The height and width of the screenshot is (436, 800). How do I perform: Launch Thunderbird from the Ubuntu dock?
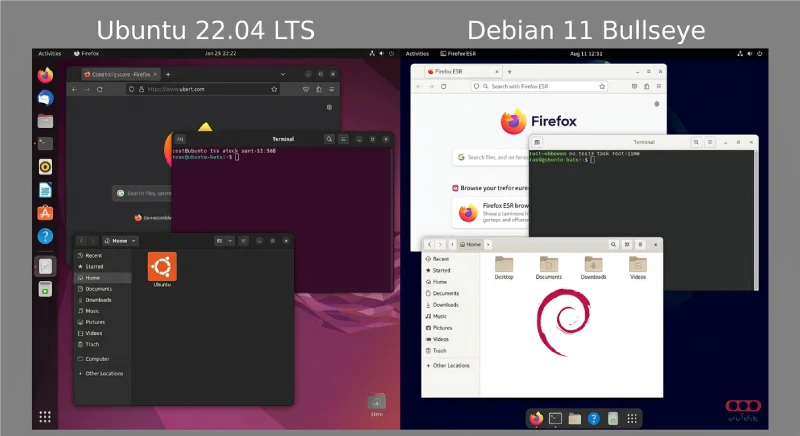[x=45, y=98]
